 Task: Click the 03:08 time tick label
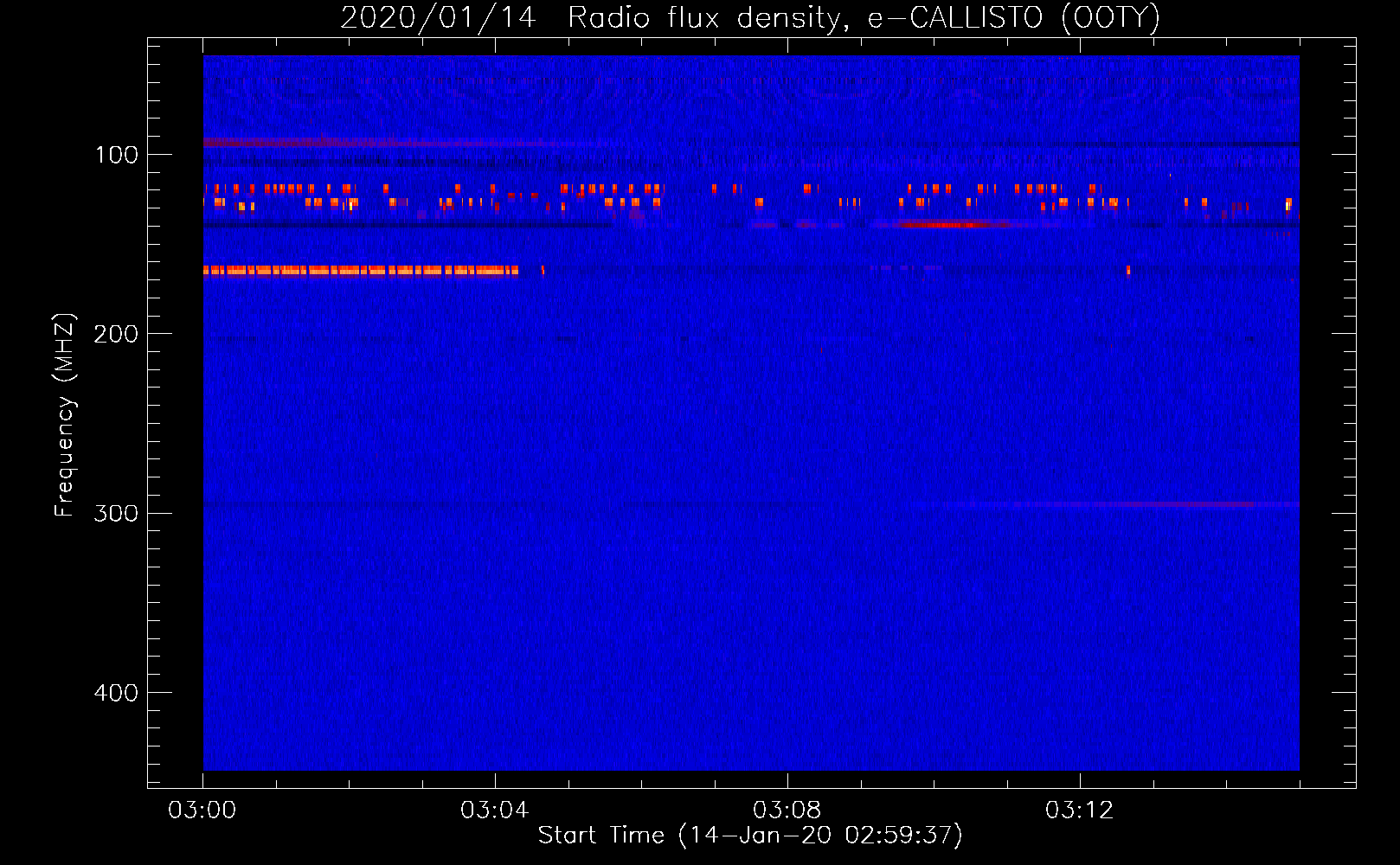(787, 811)
